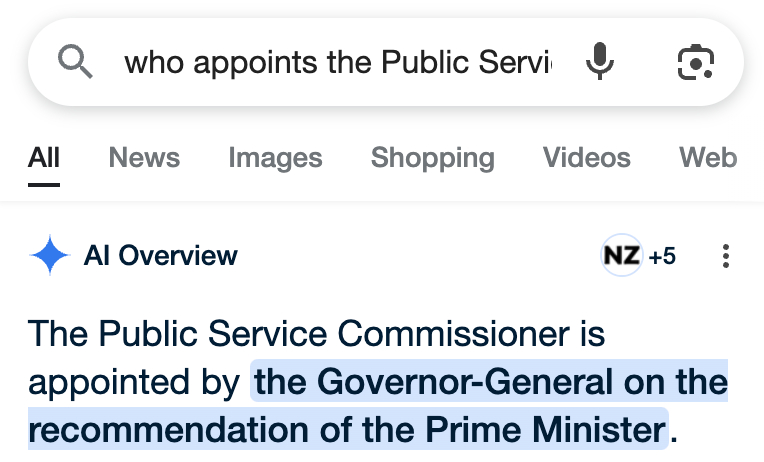Screen dimensions: 764x462
Task: Open the AI Overview three-dot menu
Action: click(726, 257)
